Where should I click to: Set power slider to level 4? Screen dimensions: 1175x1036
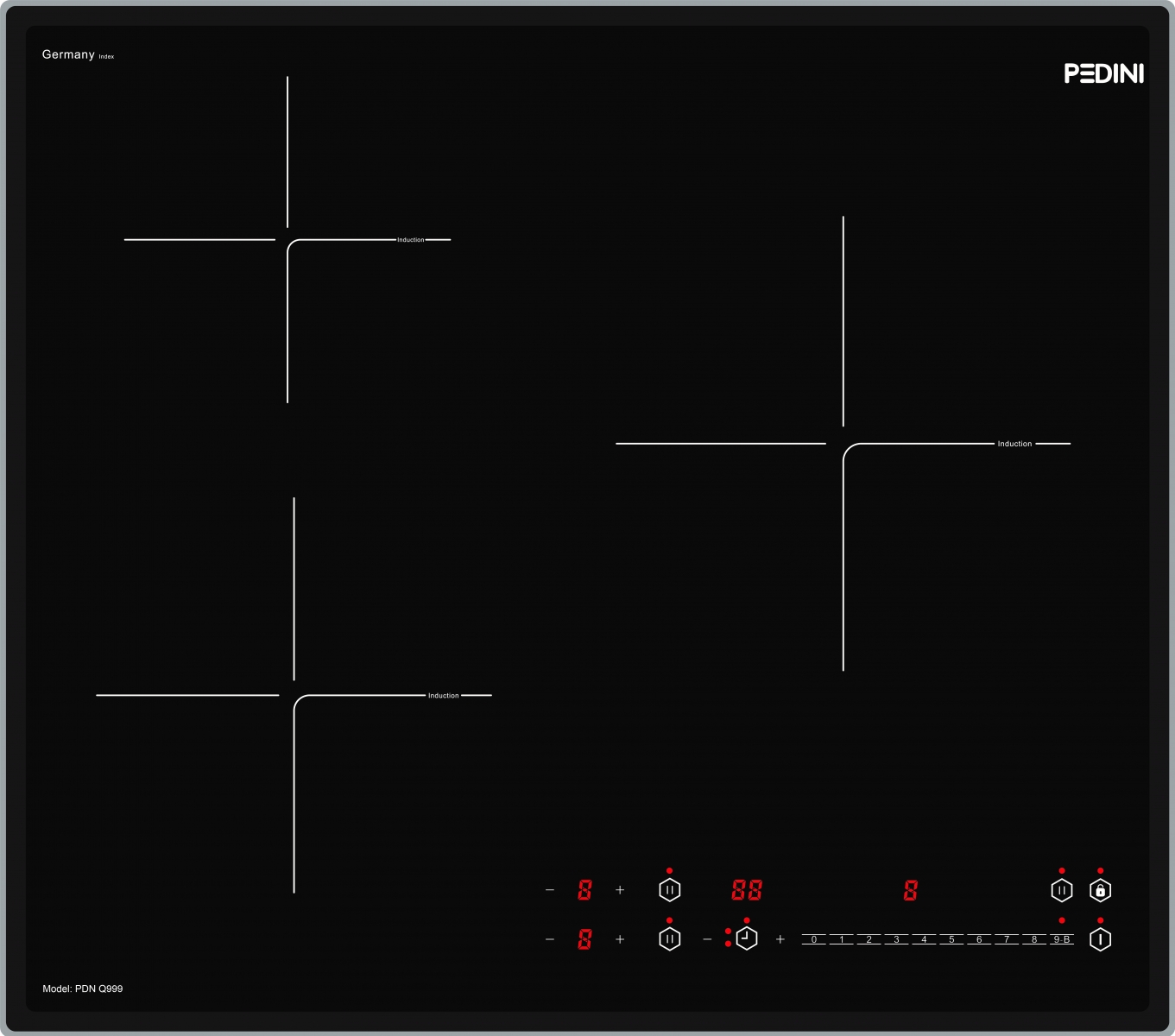point(925,939)
